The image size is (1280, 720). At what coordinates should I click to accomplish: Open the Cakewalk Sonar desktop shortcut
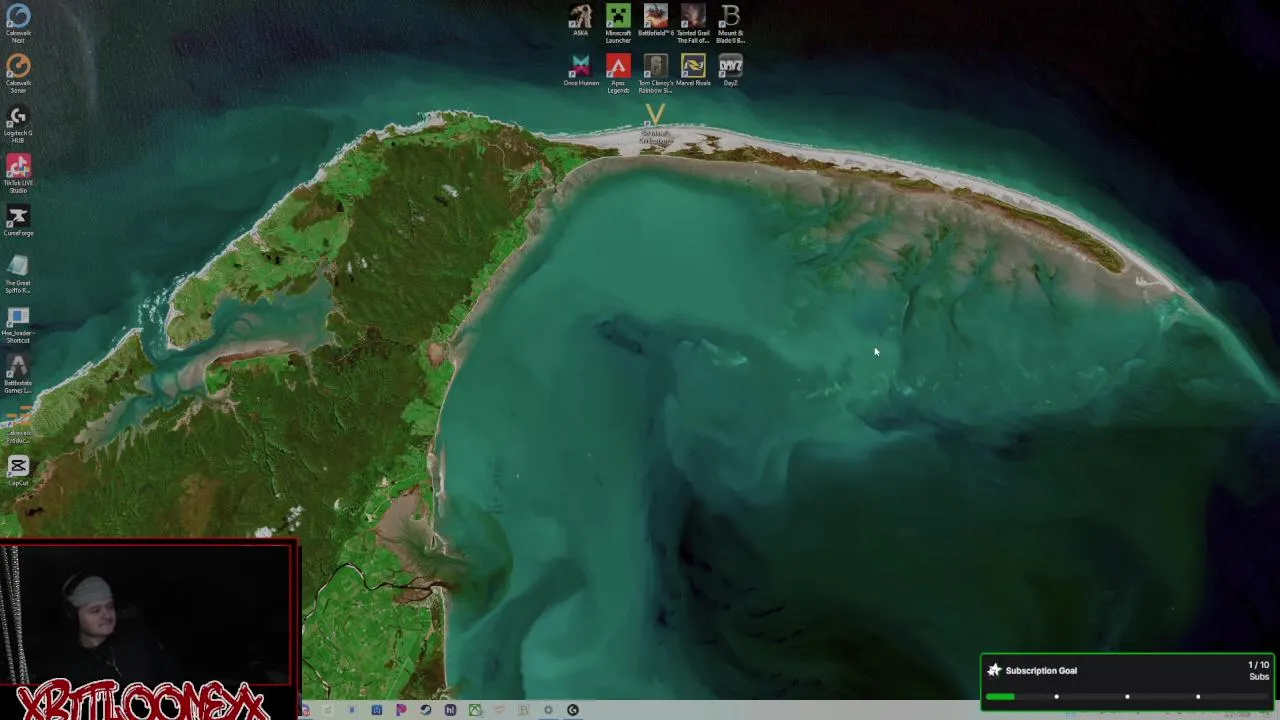[18, 73]
